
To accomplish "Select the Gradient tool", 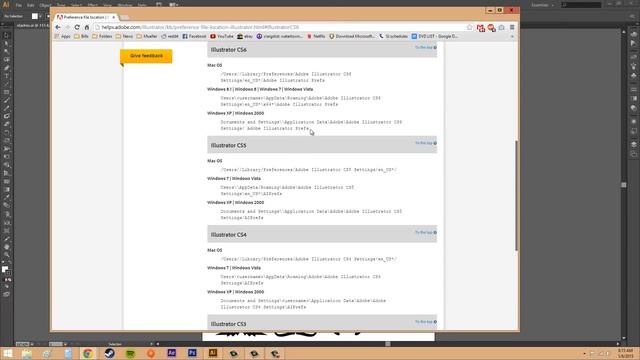I will click(x=7, y=189).
